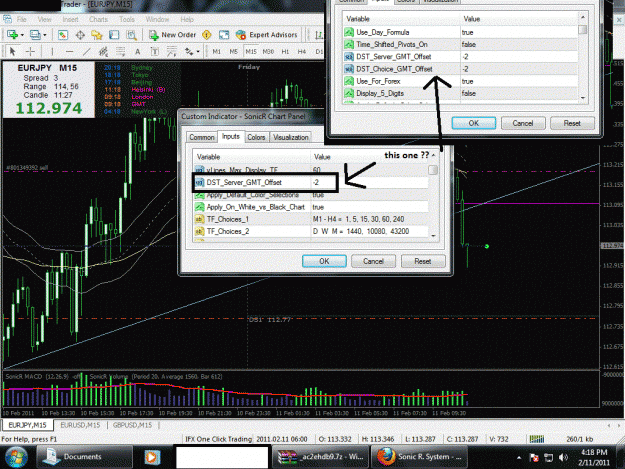The width and height of the screenshot is (625, 469).
Task: Switch chart to H1 timeframe
Action: click(x=285, y=51)
